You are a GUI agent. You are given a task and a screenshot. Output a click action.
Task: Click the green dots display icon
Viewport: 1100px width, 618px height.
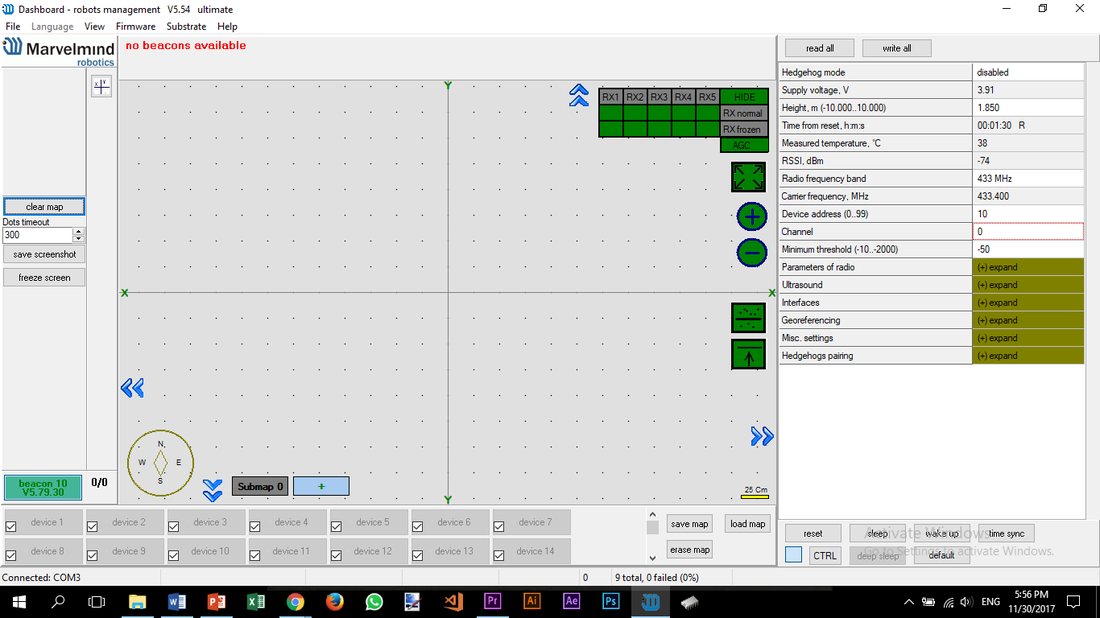point(749,318)
